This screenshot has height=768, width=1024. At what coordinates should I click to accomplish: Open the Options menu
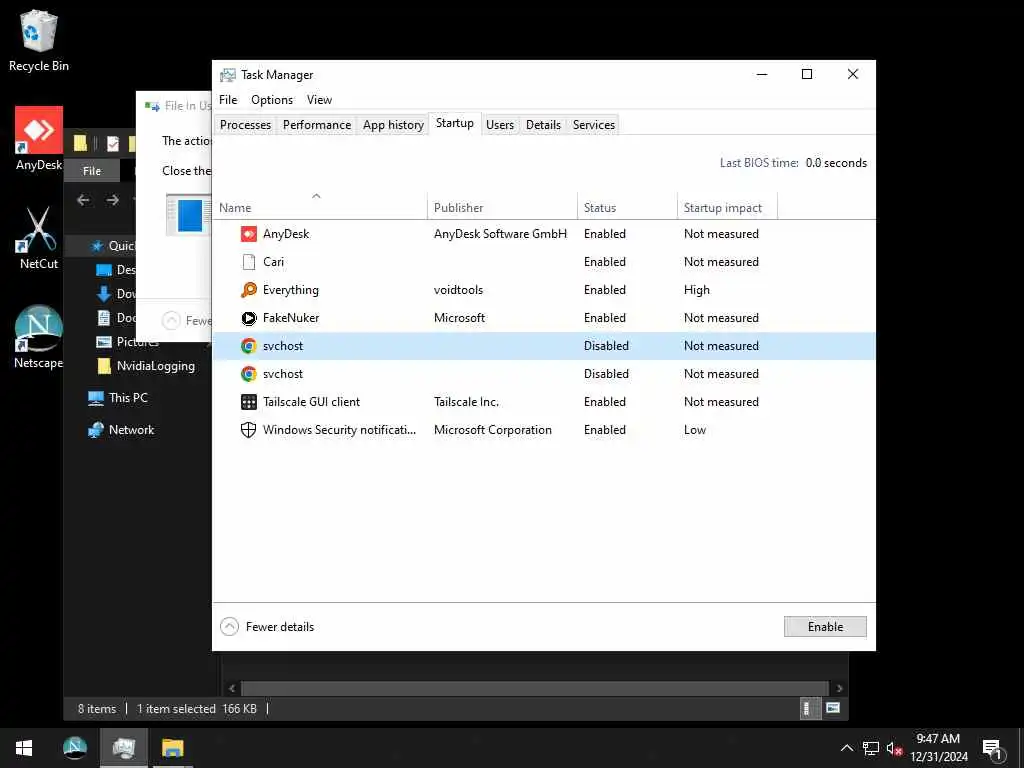[x=272, y=100]
